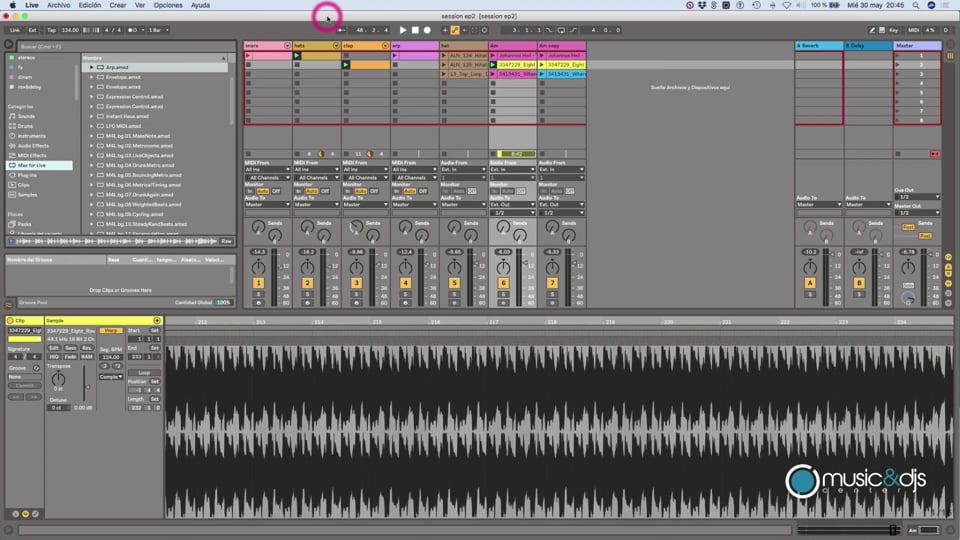The image size is (960, 540).
Task: Start playback with the transport Play button
Action: 403,29
